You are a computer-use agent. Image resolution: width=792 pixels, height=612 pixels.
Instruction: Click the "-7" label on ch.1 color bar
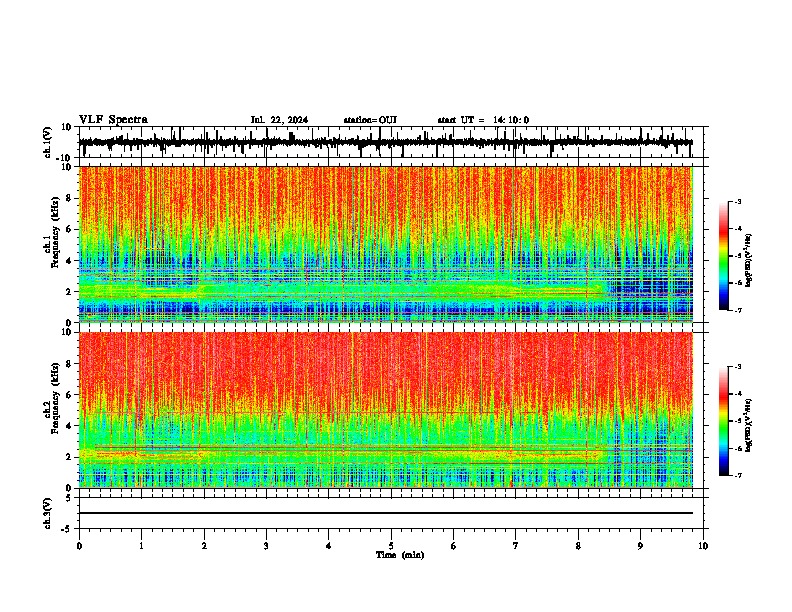click(x=738, y=310)
